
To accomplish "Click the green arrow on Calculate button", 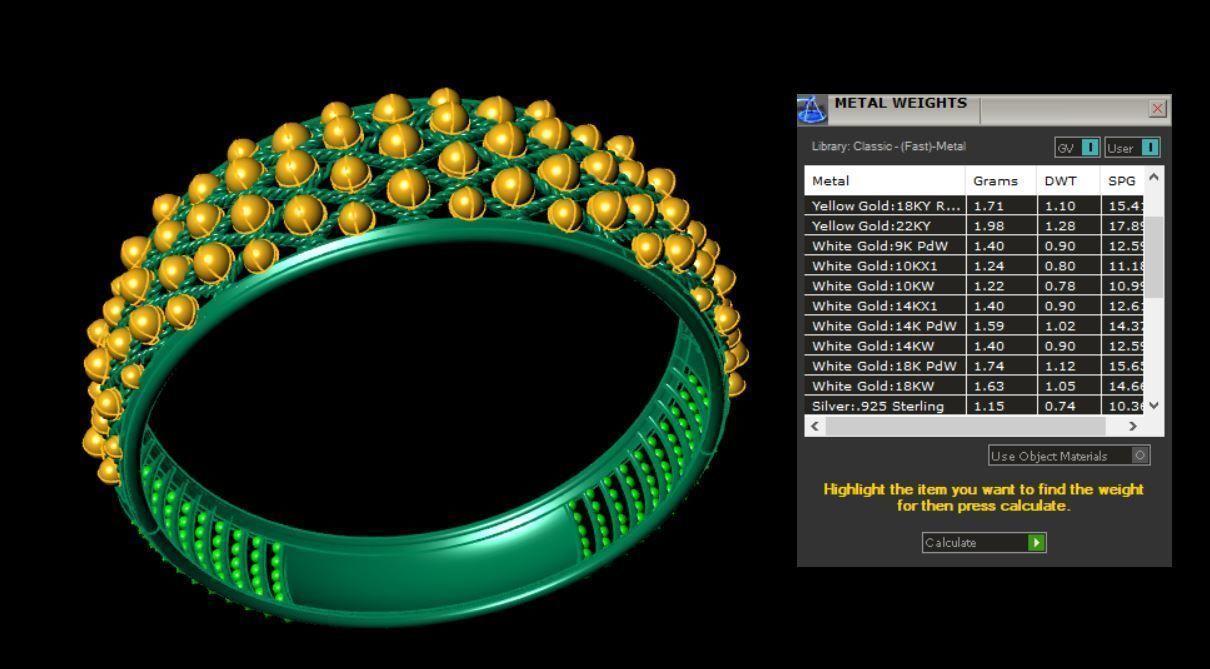I will [1036, 543].
